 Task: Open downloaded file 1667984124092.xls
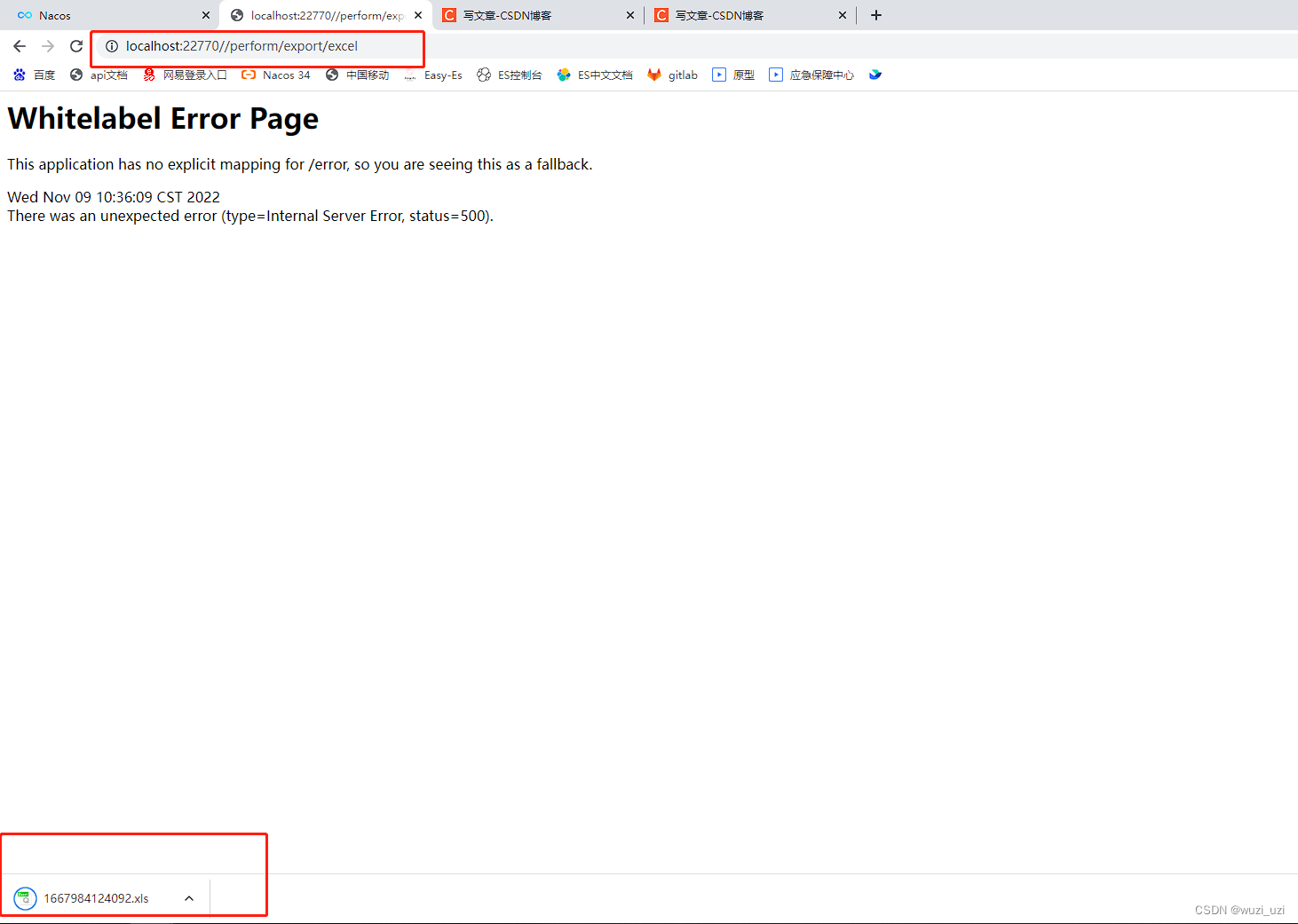pyautogui.click(x=96, y=898)
